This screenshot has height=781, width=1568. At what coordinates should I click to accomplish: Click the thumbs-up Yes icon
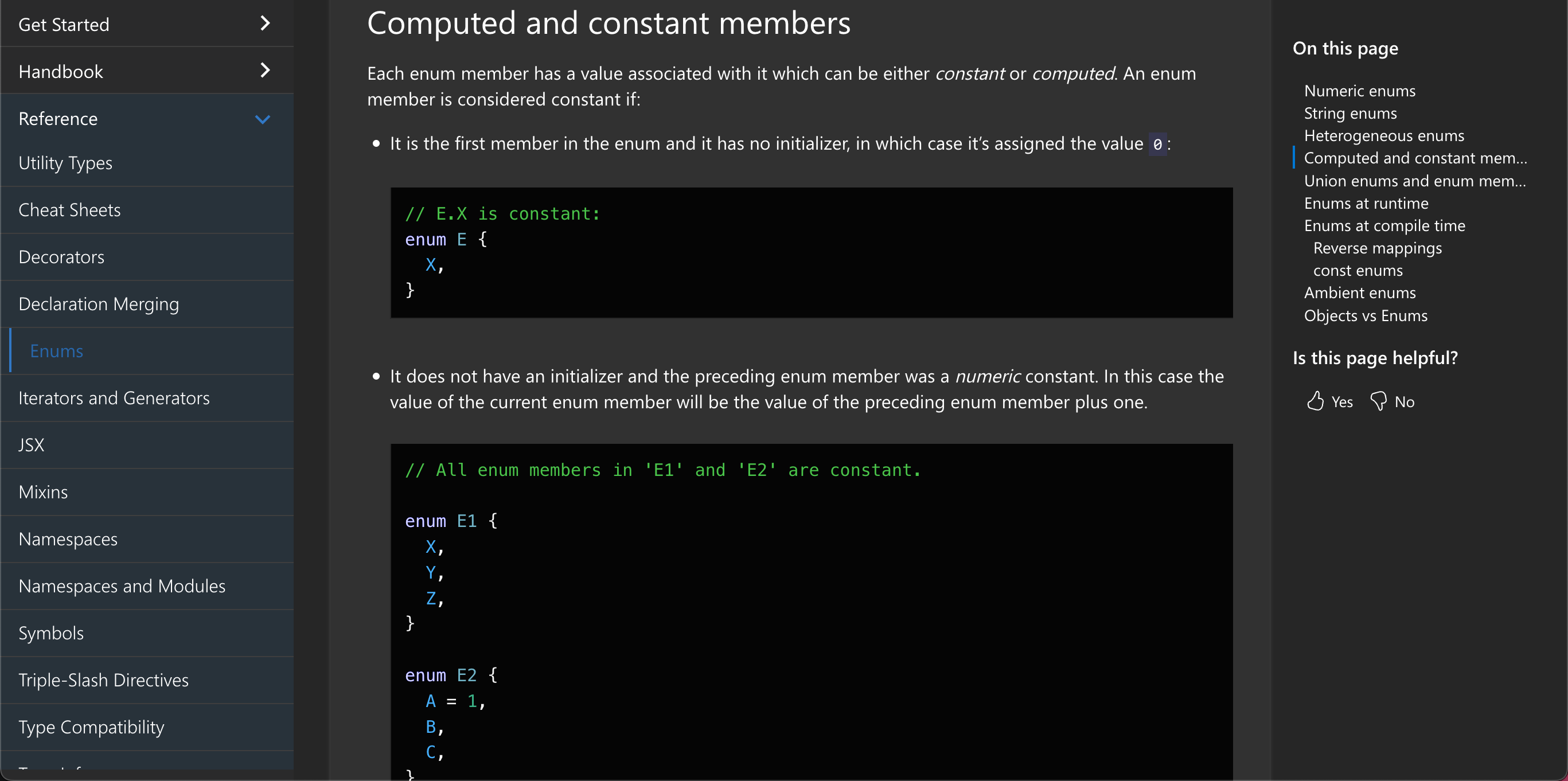[x=1315, y=401]
